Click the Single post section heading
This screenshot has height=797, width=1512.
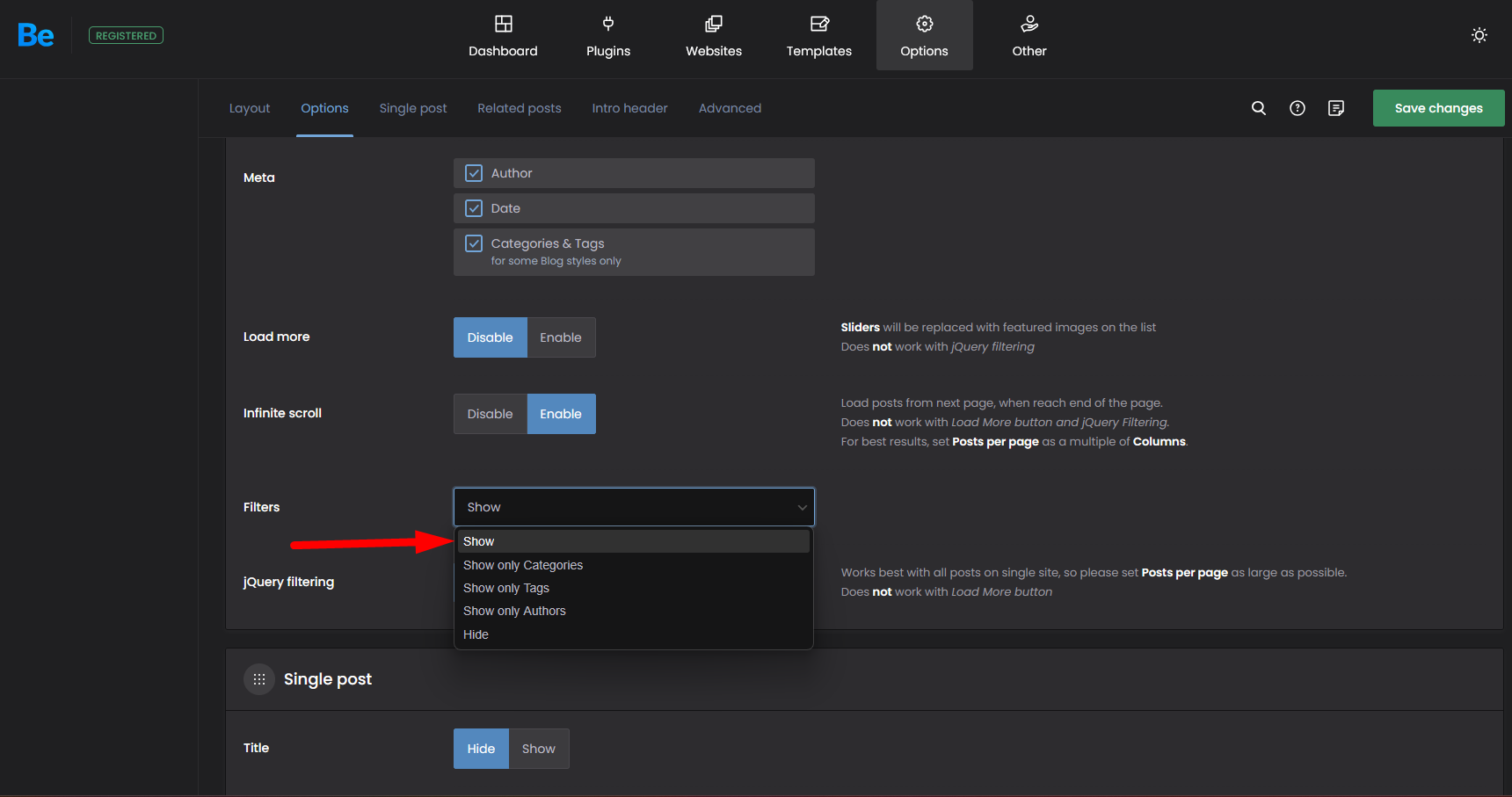click(x=328, y=679)
